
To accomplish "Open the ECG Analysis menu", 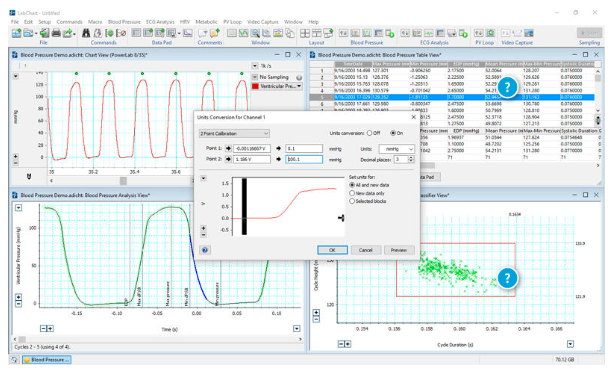I will [160, 22].
